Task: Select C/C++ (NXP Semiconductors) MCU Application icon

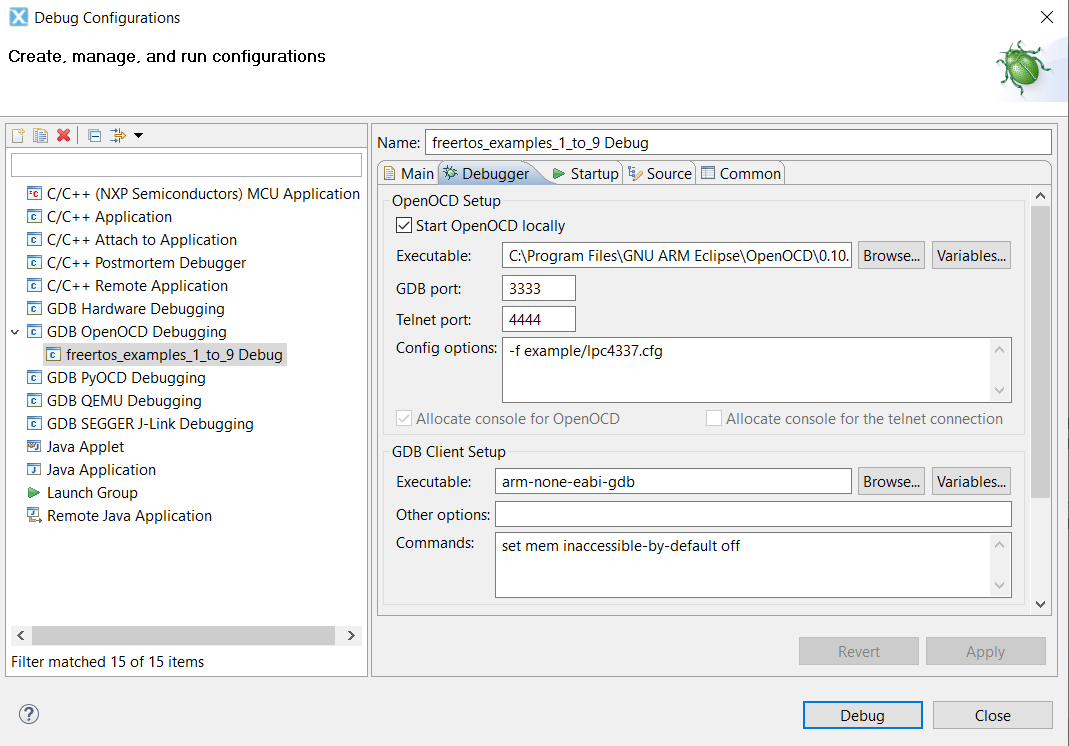Action: pos(34,194)
